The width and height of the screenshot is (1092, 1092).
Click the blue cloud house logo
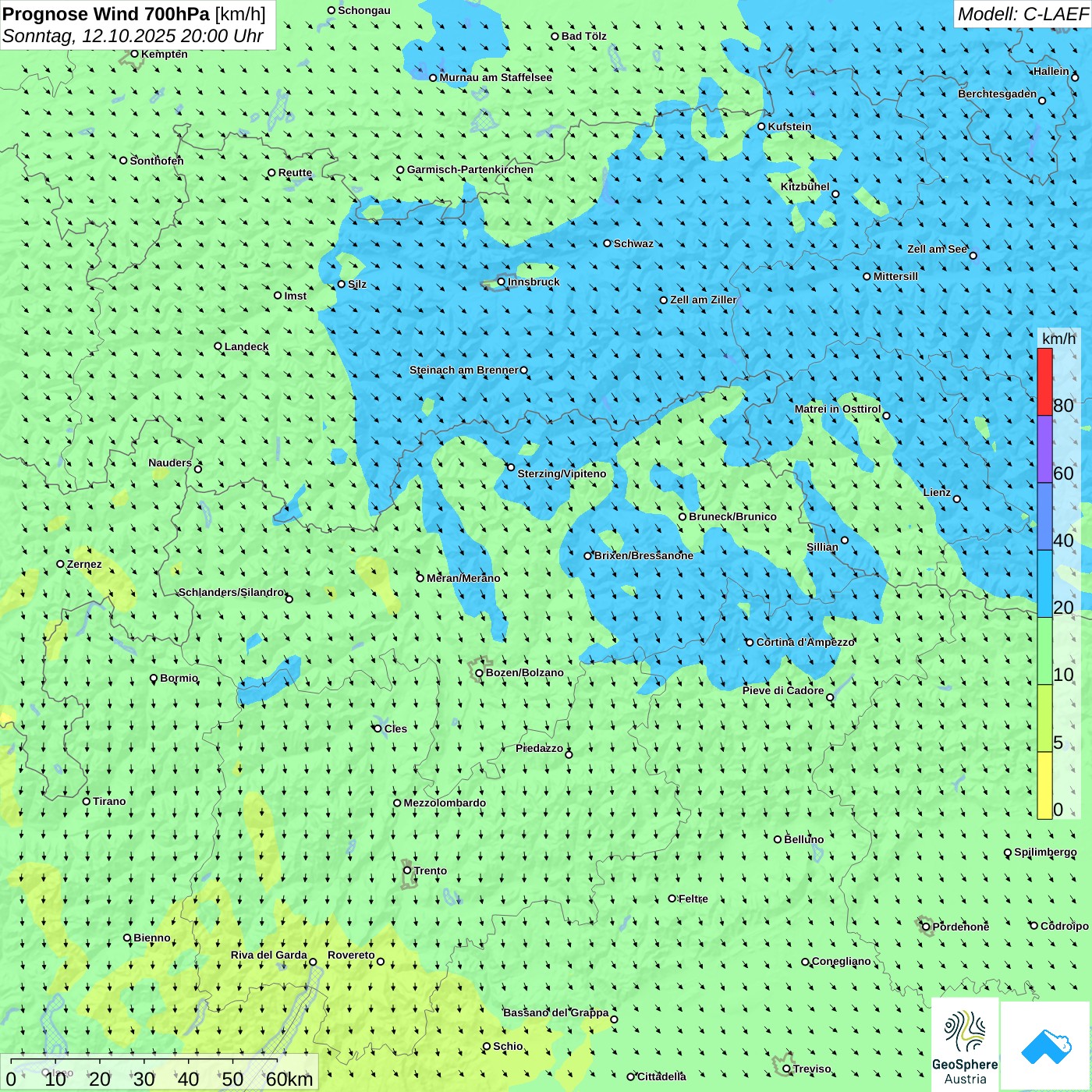(1046, 1045)
